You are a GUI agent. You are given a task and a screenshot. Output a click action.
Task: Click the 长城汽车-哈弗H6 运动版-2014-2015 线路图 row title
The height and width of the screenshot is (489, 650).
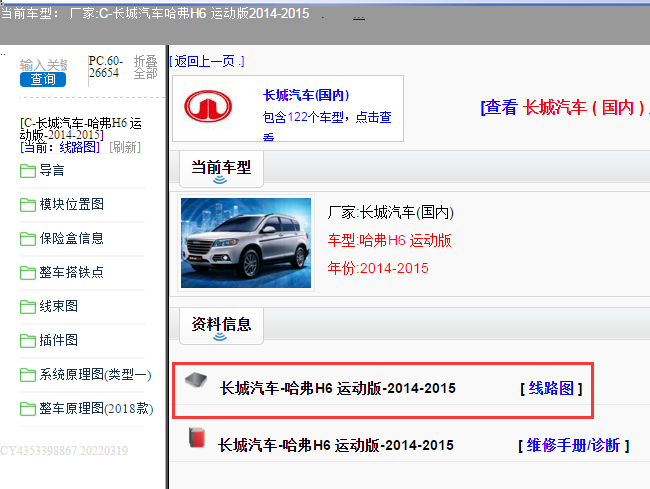[337, 388]
